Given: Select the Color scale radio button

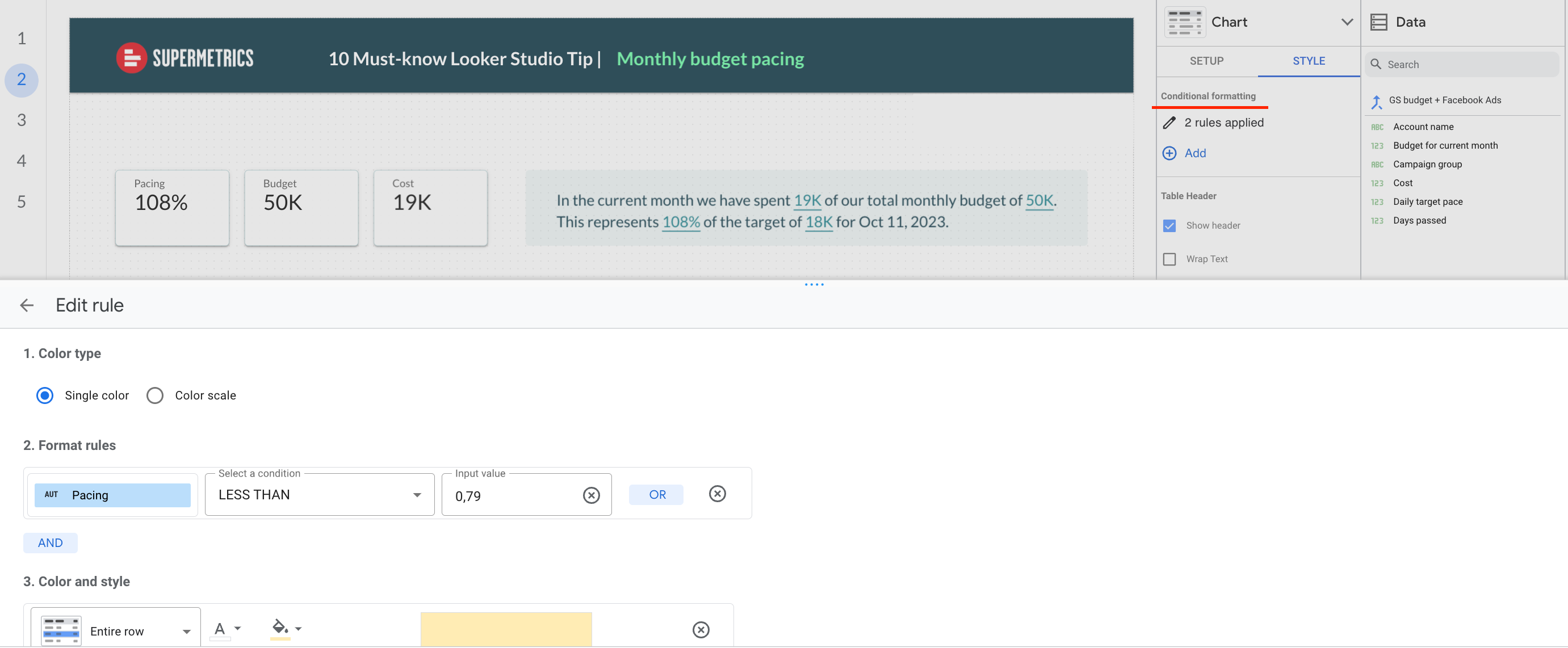Looking at the screenshot, I should click(x=154, y=395).
